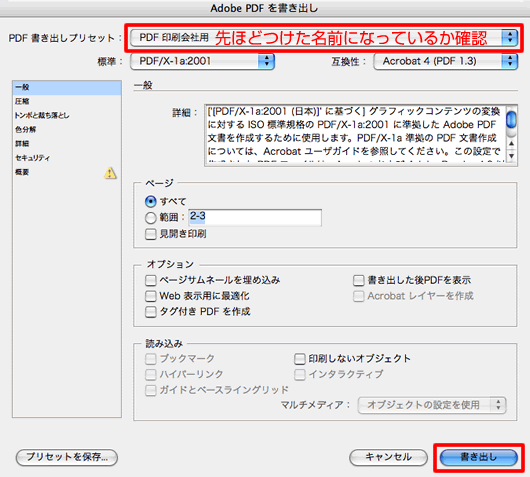The height and width of the screenshot is (477, 530).
Task: Toggle the ブックマーク checkbox
Action: click(x=150, y=358)
